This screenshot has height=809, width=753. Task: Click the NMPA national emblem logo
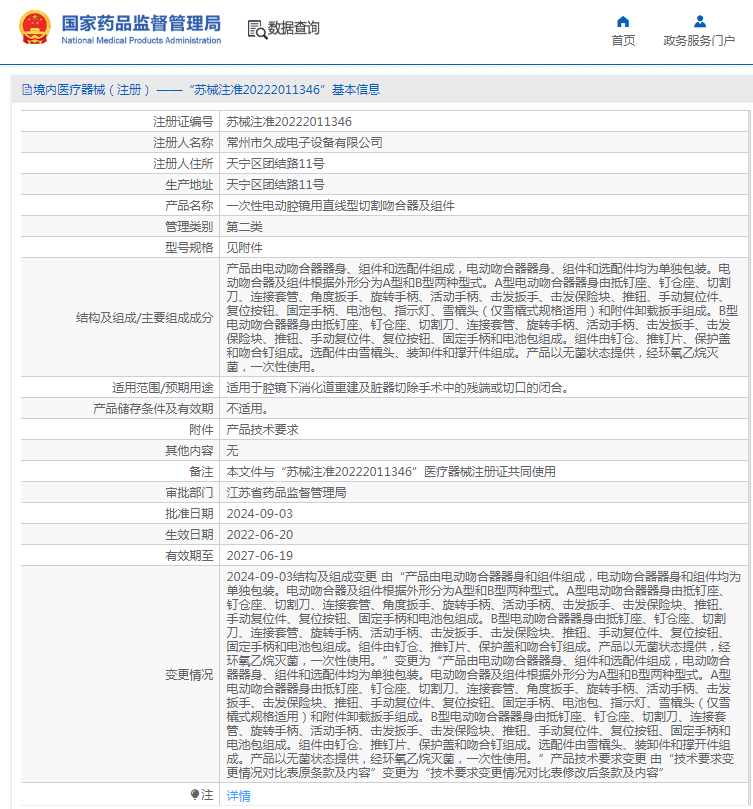(x=35, y=28)
